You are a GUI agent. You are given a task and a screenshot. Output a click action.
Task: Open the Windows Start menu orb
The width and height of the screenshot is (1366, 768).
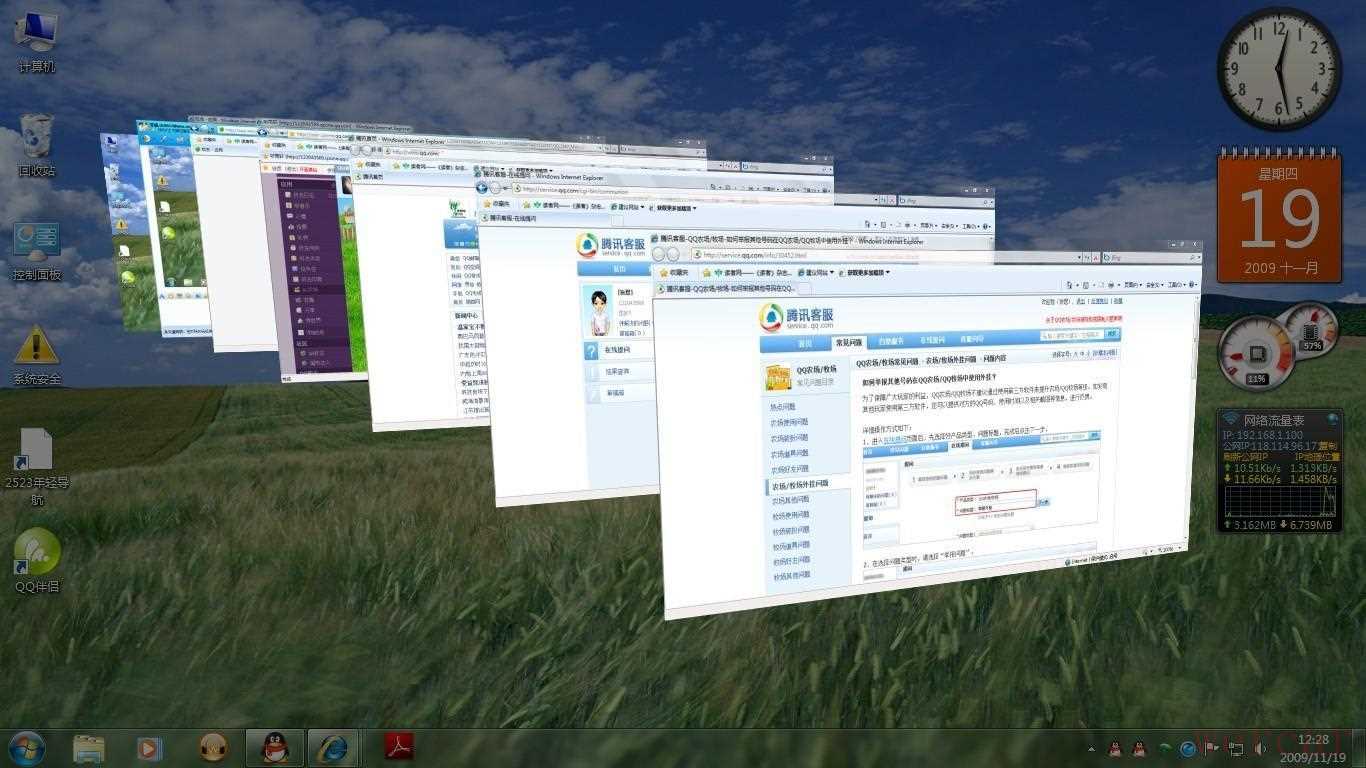tap(27, 747)
